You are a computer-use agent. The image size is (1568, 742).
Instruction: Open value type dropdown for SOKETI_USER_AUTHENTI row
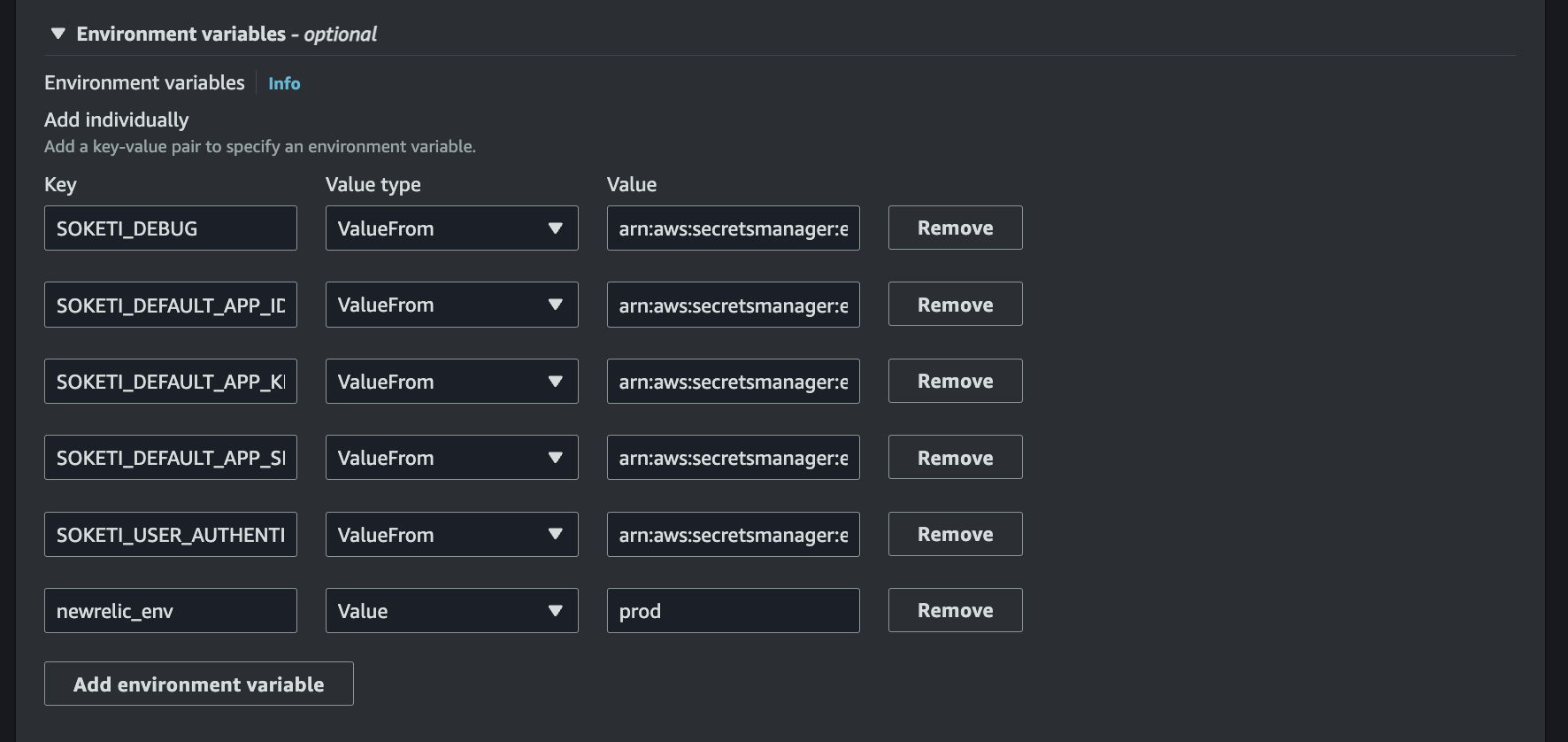click(452, 535)
